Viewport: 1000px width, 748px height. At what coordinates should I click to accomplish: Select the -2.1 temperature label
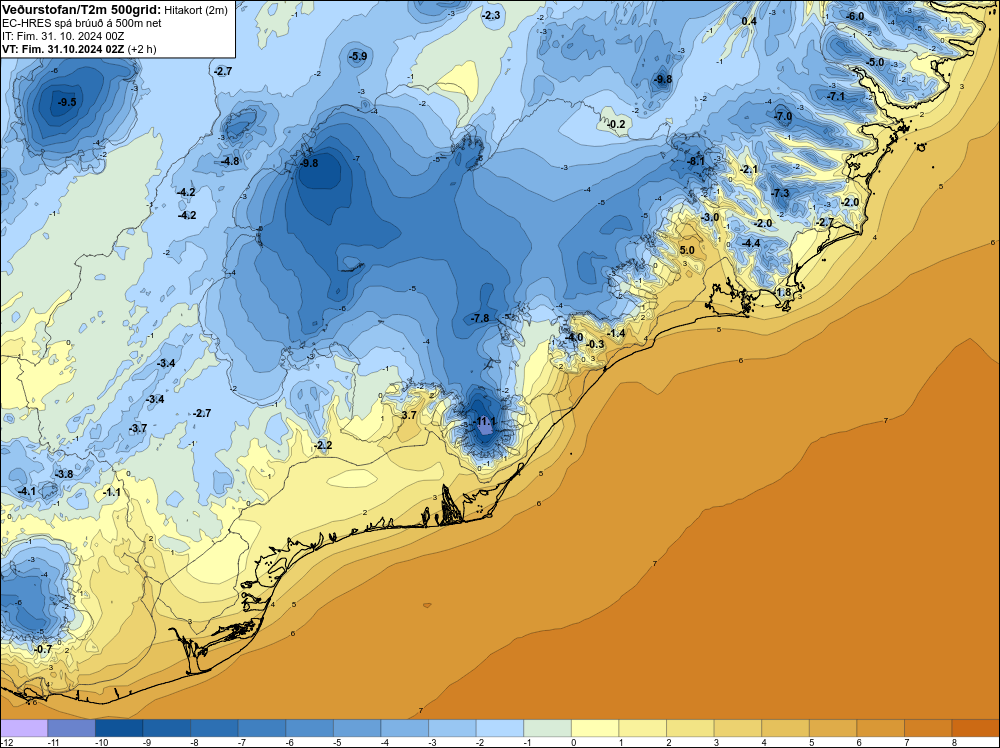pos(749,169)
